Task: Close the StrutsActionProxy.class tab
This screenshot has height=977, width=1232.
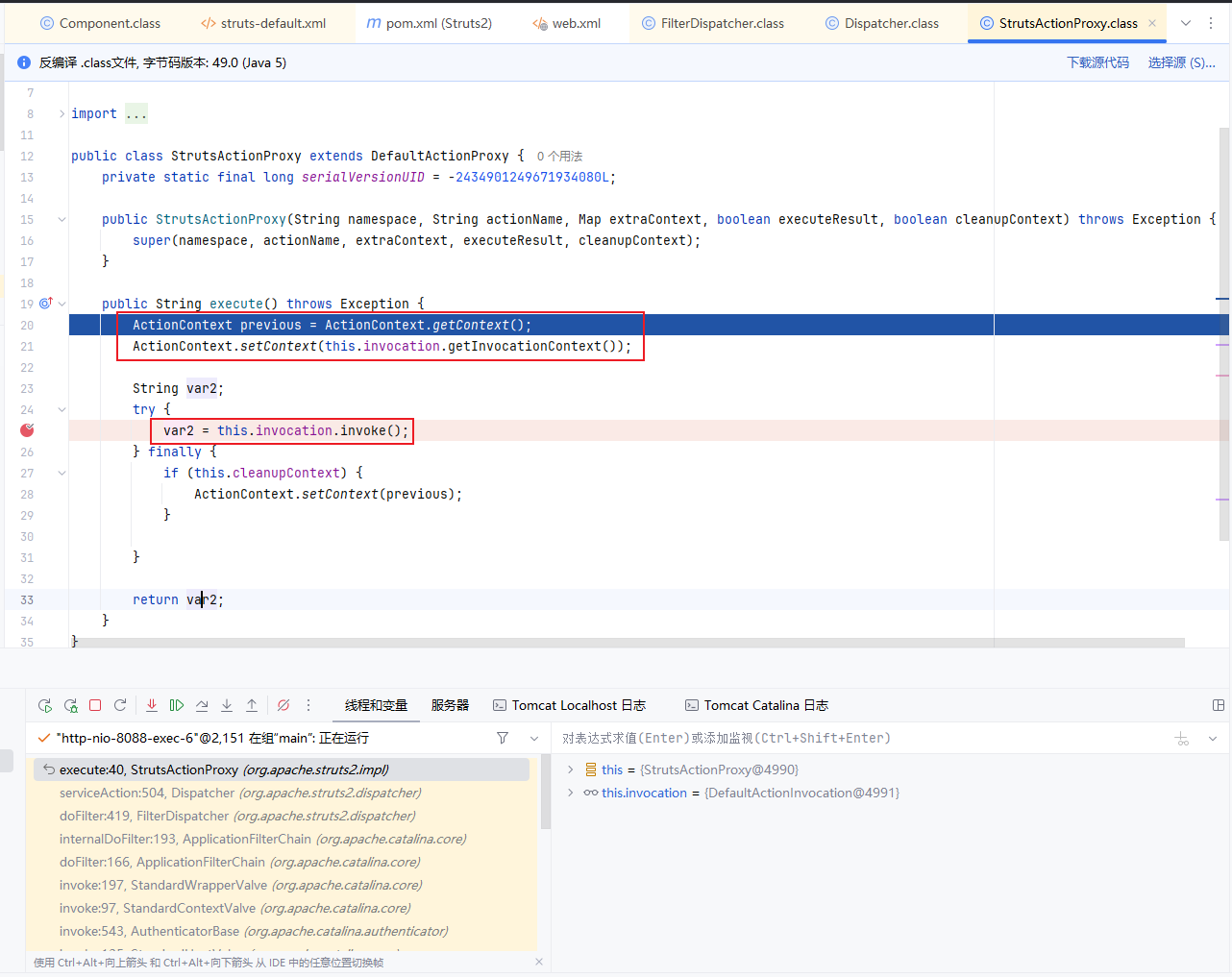Action: click(x=1152, y=23)
